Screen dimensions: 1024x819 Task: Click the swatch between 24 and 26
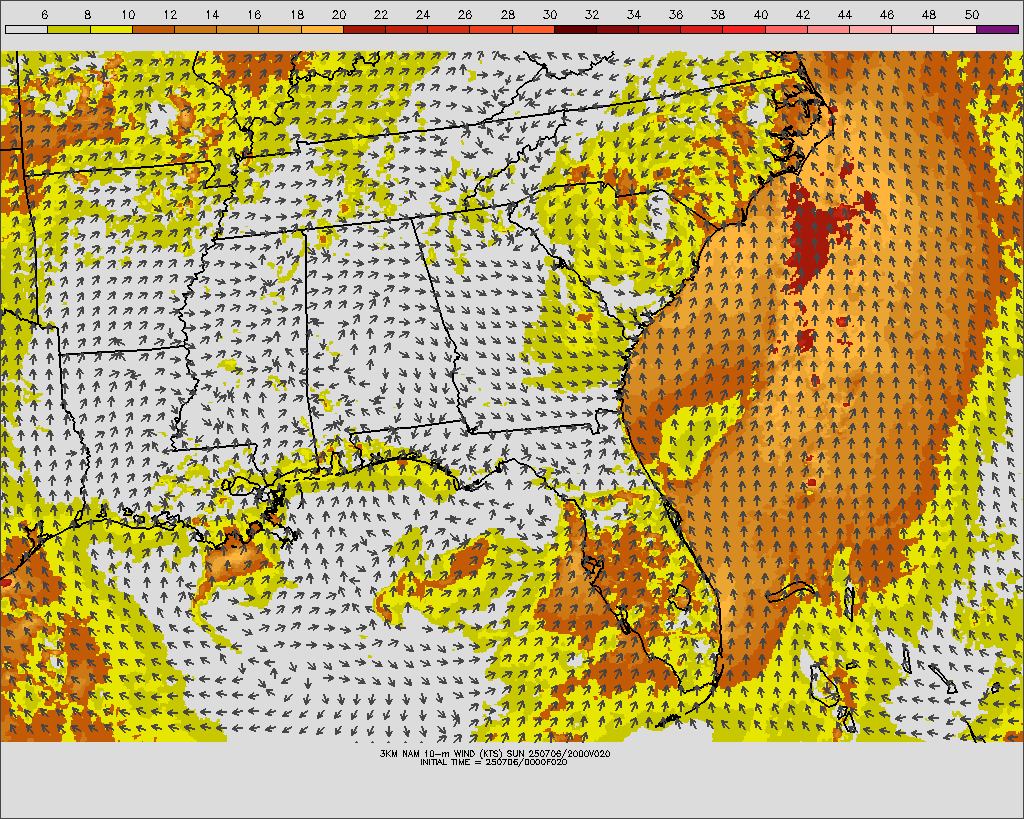point(449,29)
